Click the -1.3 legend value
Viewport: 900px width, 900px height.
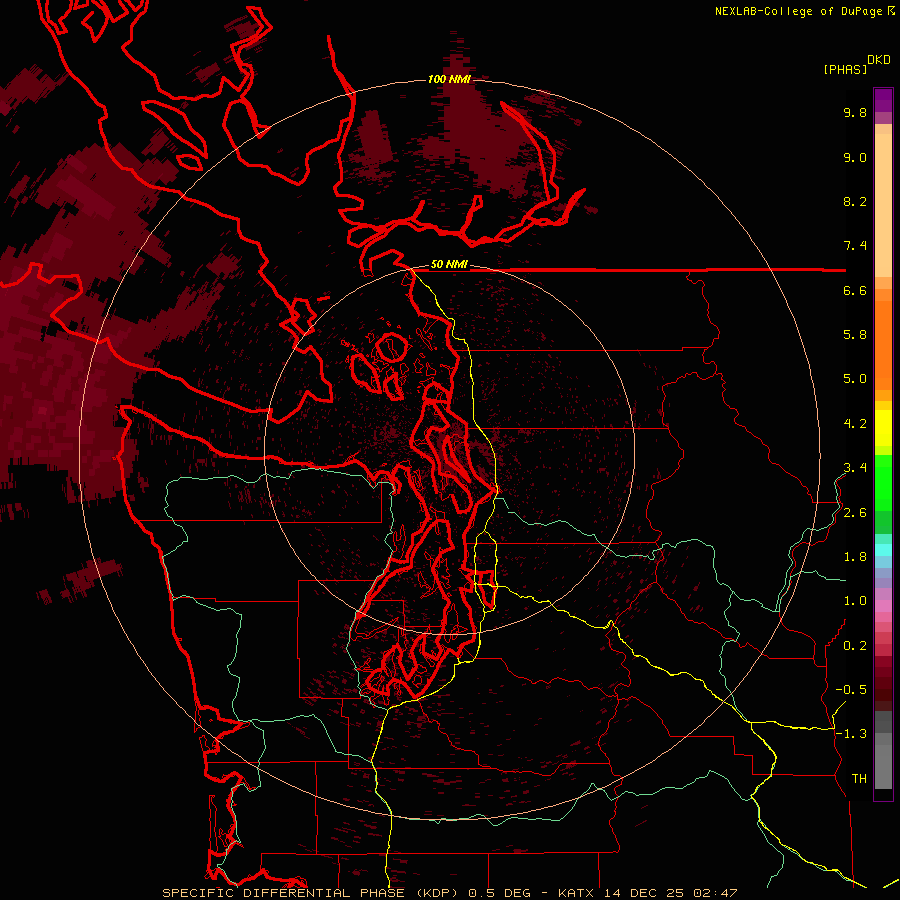(x=851, y=735)
